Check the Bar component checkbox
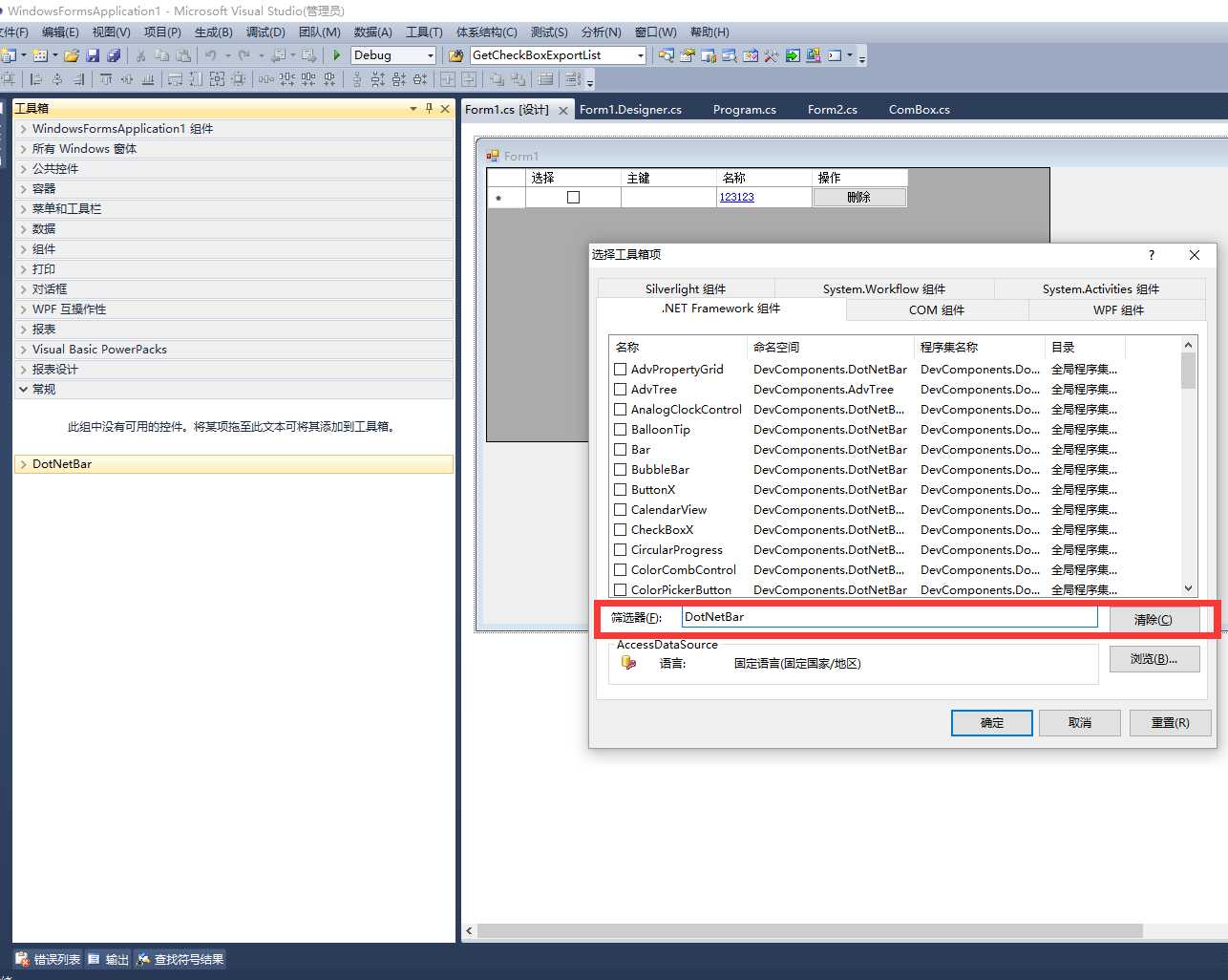The width and height of the screenshot is (1228, 980). [621, 449]
